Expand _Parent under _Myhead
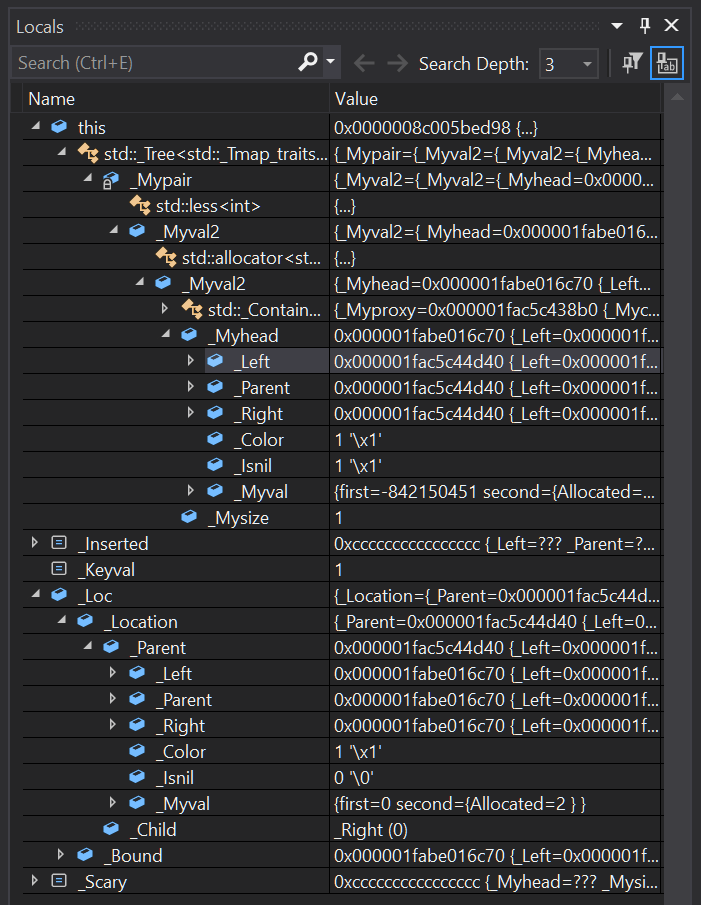Screen dimensions: 701x905 191,387
